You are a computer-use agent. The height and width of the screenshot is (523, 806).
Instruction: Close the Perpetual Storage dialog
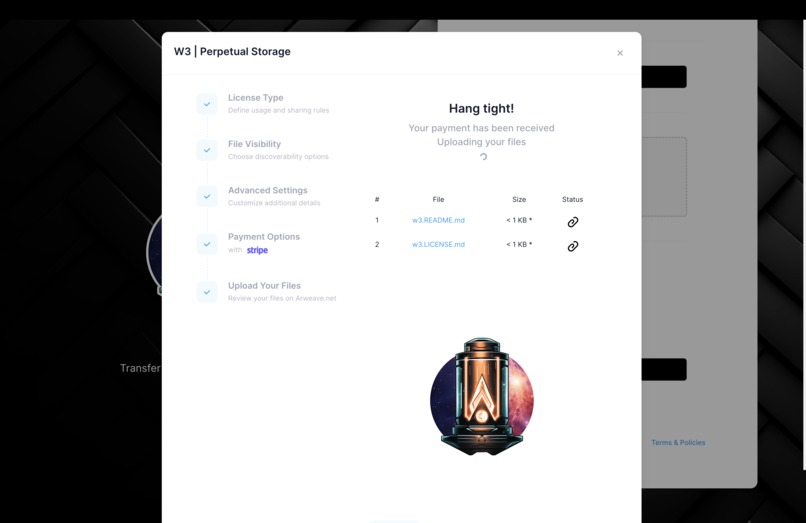[x=620, y=53]
